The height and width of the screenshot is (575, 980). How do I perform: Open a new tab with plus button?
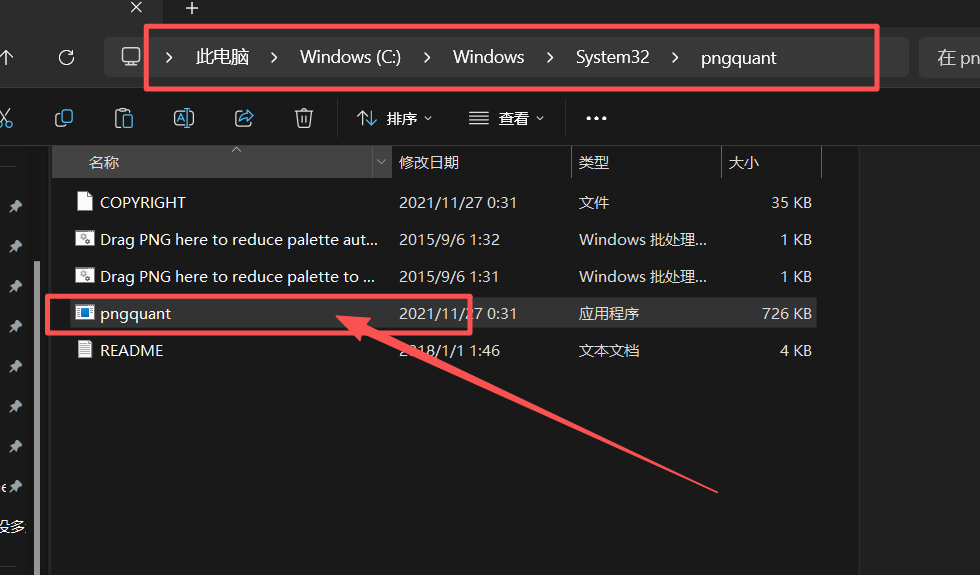click(192, 8)
